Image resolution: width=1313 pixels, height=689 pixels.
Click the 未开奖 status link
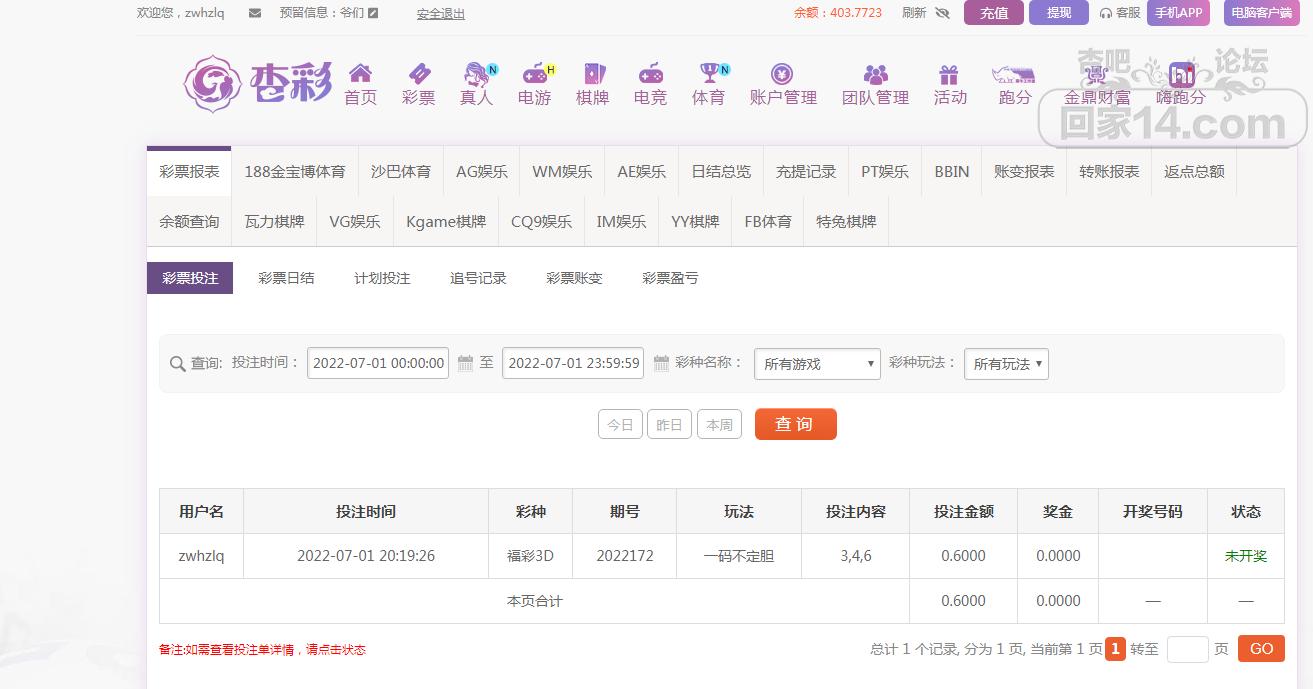pos(1246,556)
